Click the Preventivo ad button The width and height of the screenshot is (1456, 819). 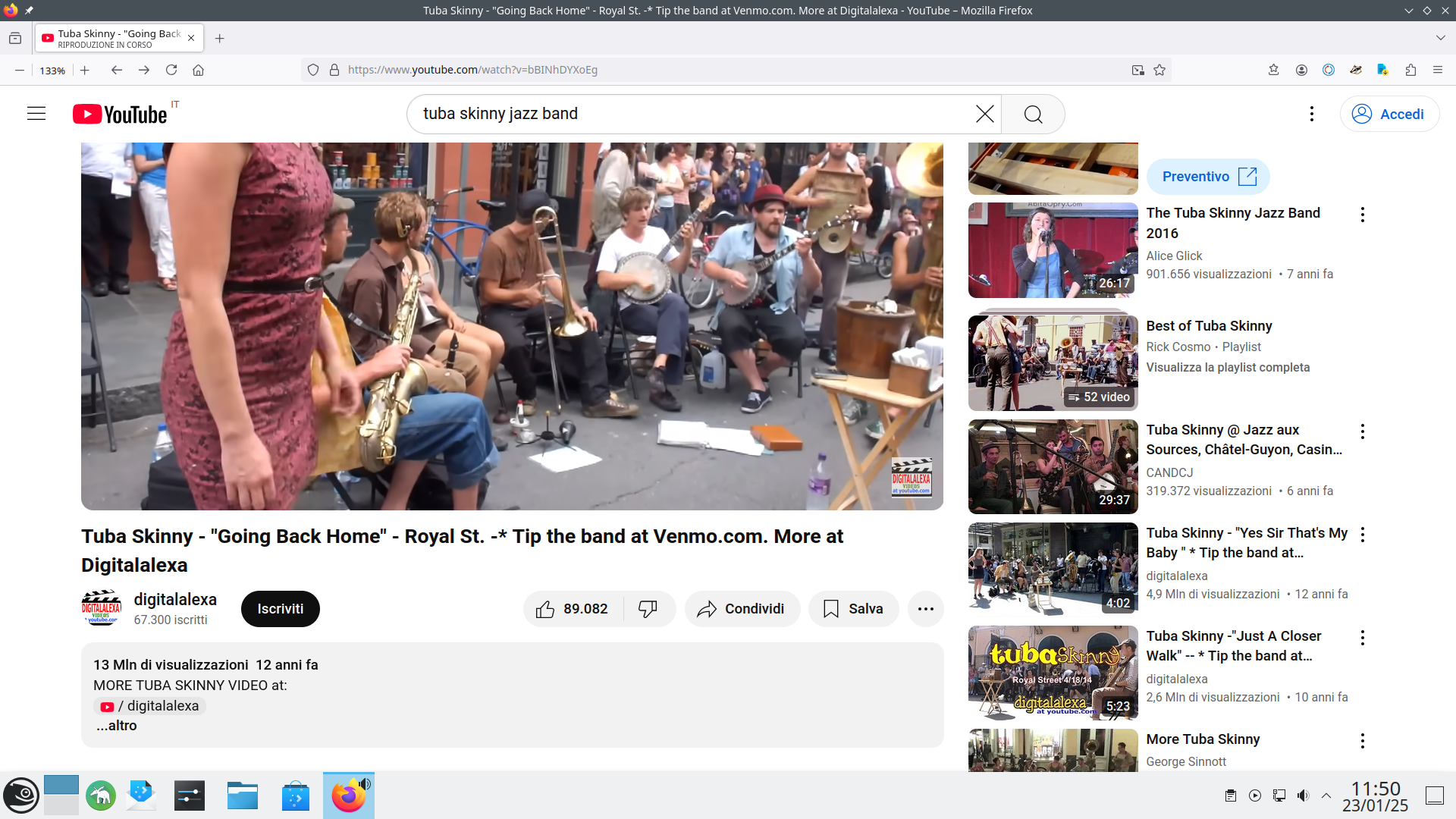(x=1207, y=177)
